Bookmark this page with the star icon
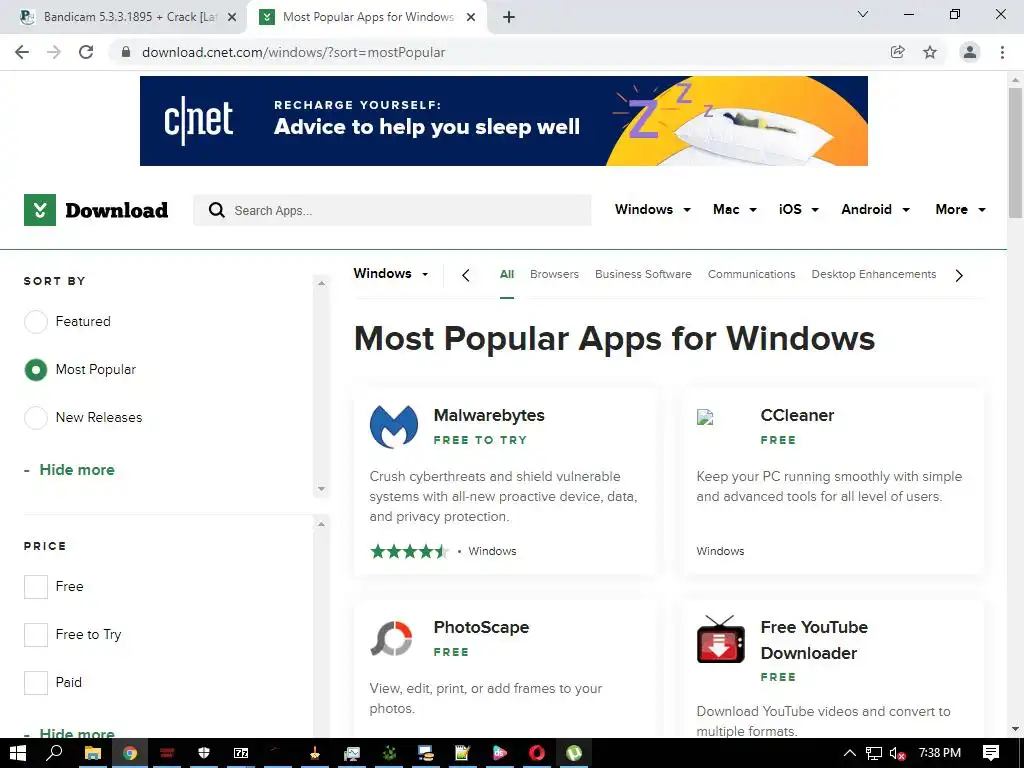This screenshot has height=768, width=1024. 930,52
